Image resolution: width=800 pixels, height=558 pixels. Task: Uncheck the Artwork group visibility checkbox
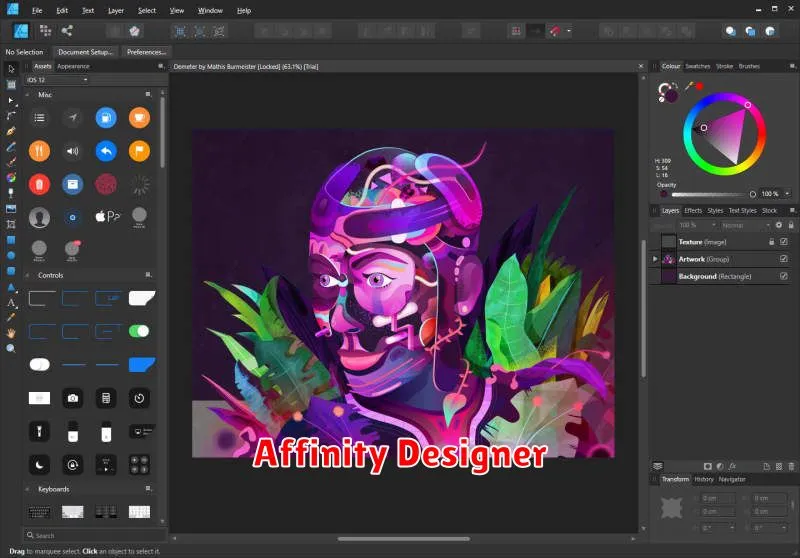coord(784,259)
